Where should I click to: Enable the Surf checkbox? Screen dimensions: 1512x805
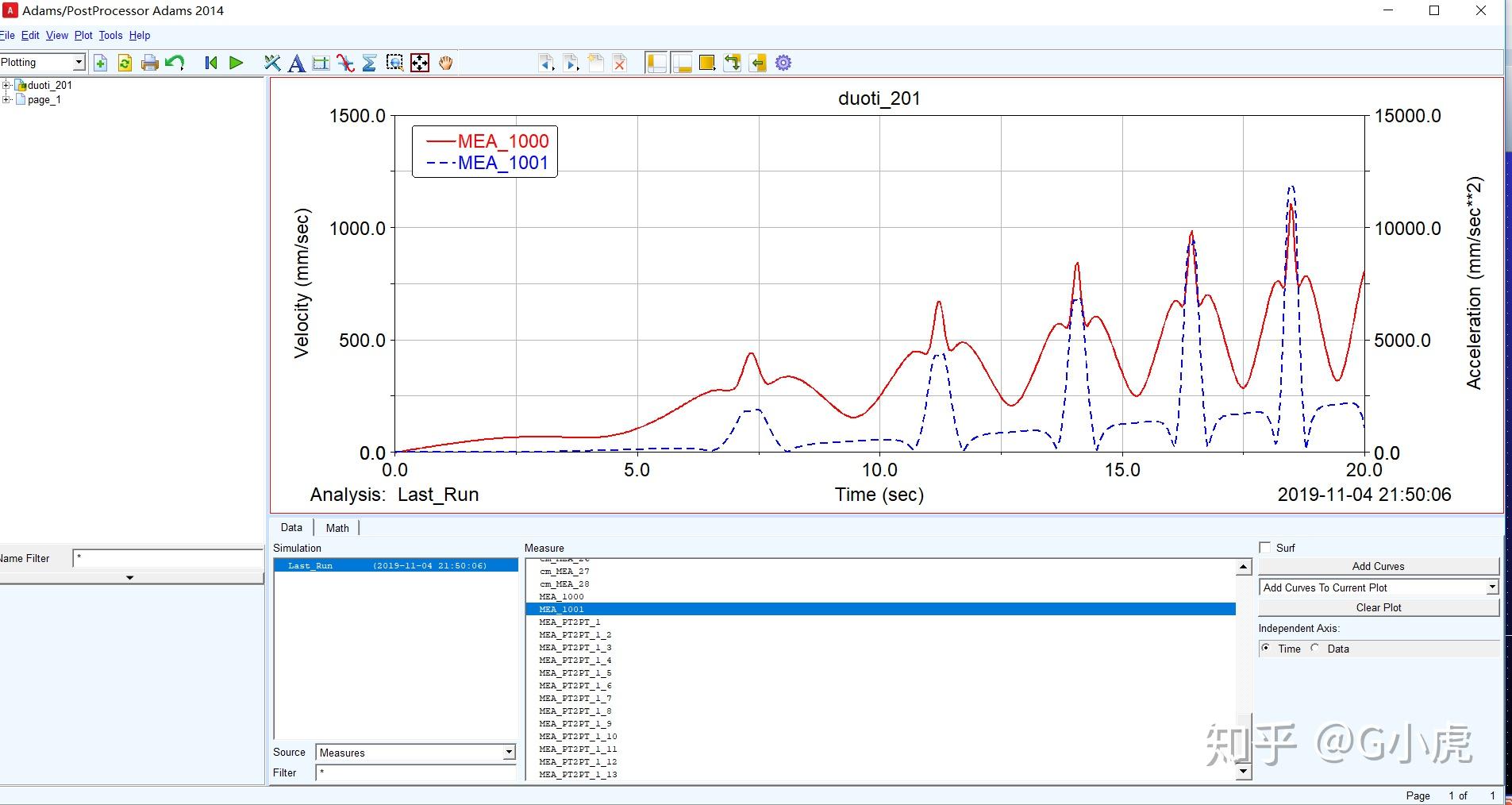pos(1265,548)
